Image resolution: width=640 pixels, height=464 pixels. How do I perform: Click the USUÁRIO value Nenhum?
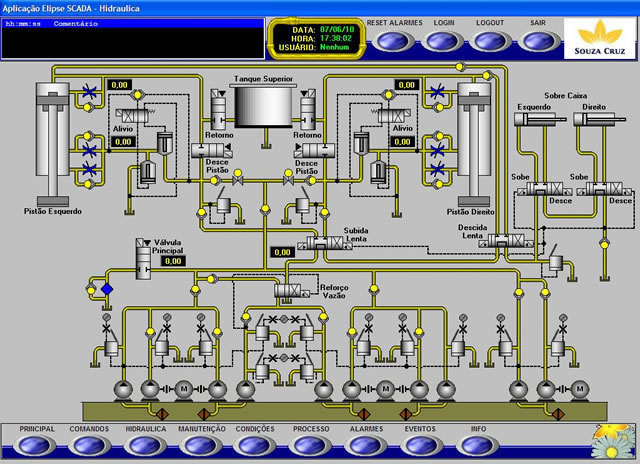click(x=334, y=47)
